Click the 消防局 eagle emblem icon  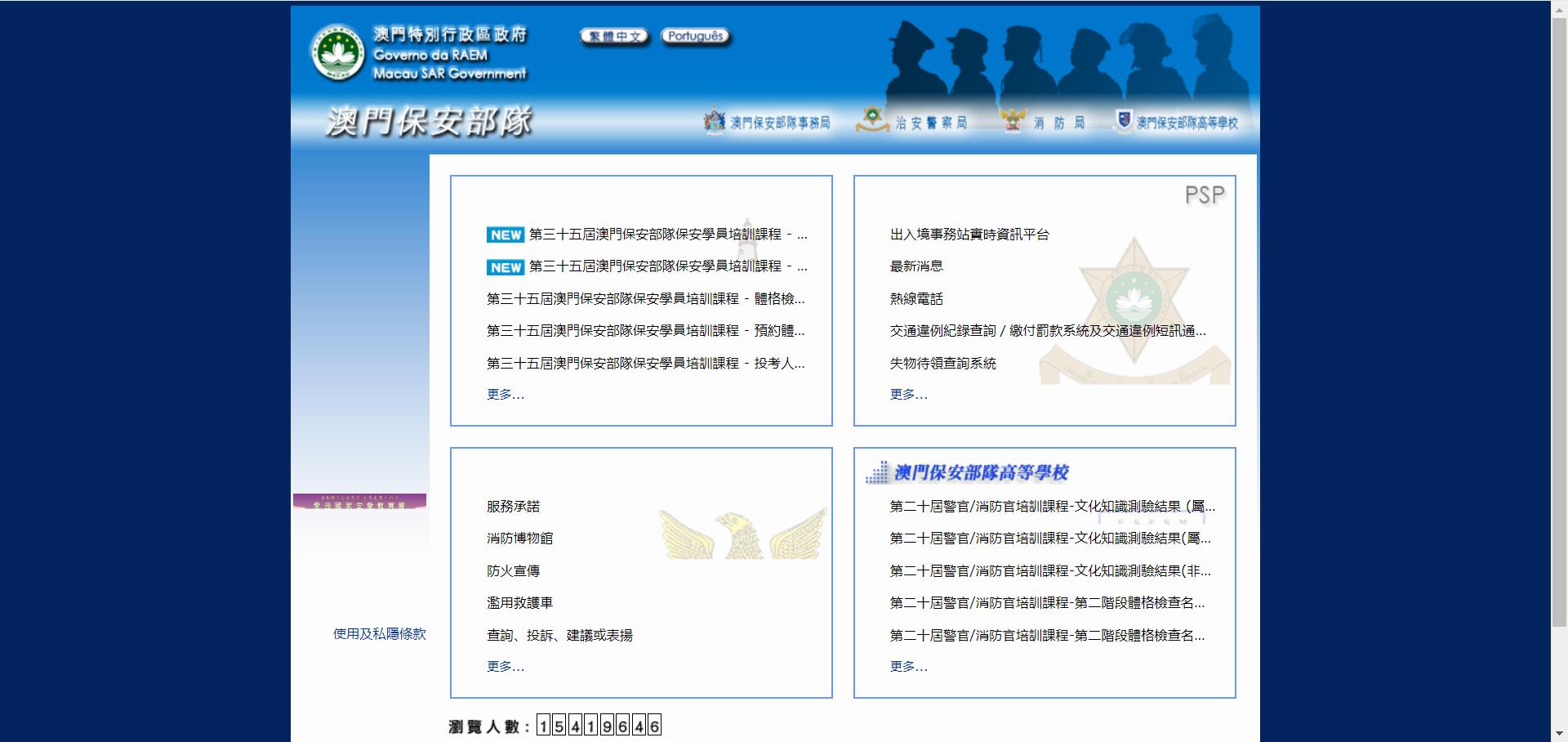click(x=1012, y=121)
